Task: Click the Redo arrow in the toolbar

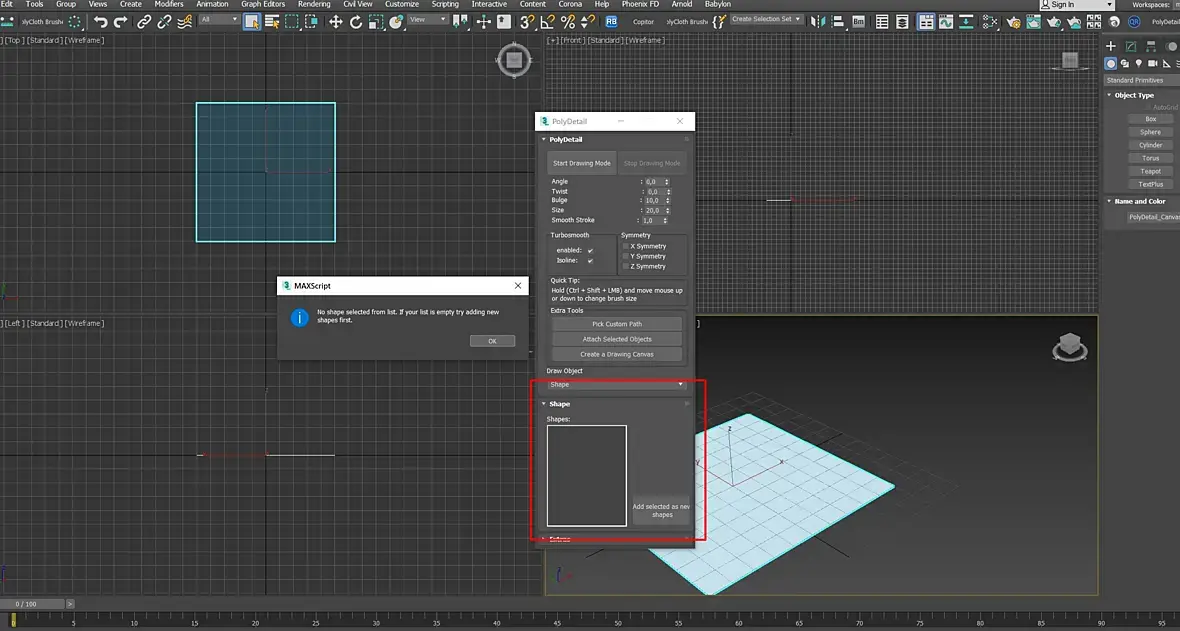Action: (122, 21)
